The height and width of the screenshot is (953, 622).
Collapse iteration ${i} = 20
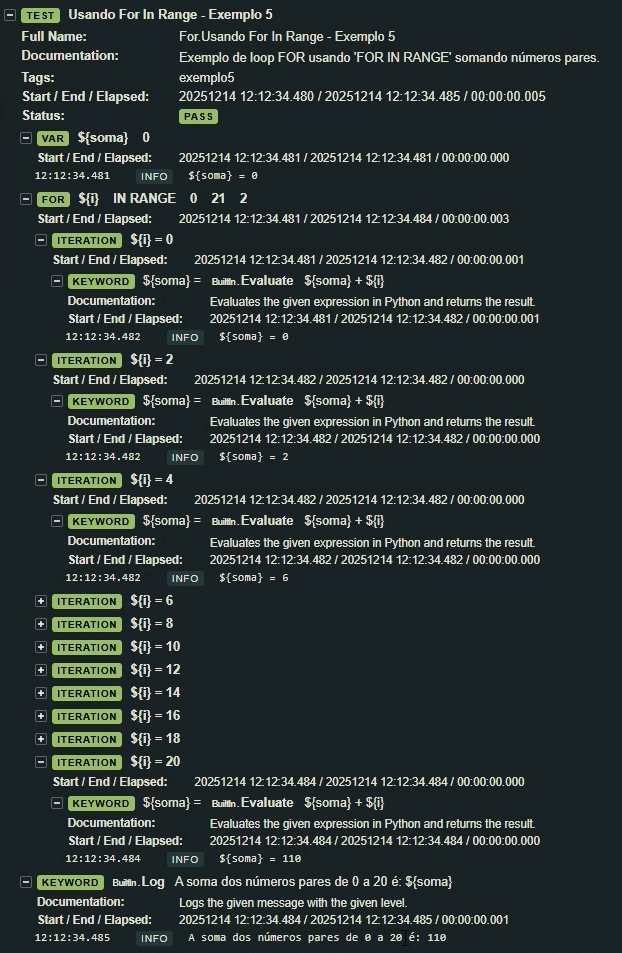tap(41, 762)
